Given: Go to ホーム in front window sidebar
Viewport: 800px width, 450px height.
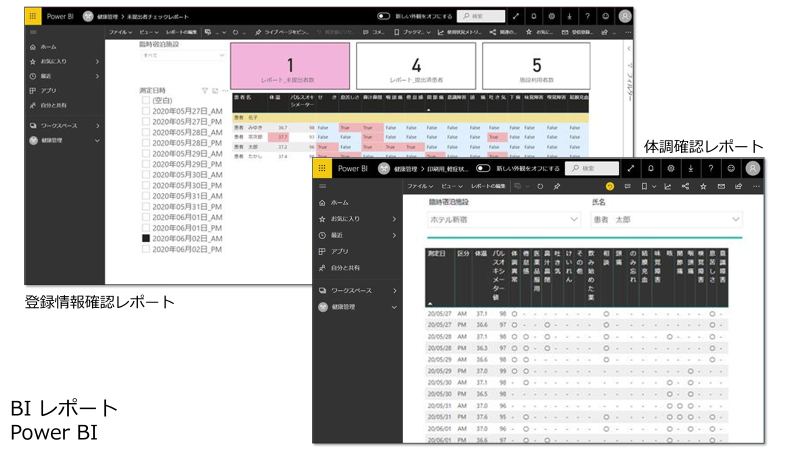Looking at the screenshot, I should 339,203.
